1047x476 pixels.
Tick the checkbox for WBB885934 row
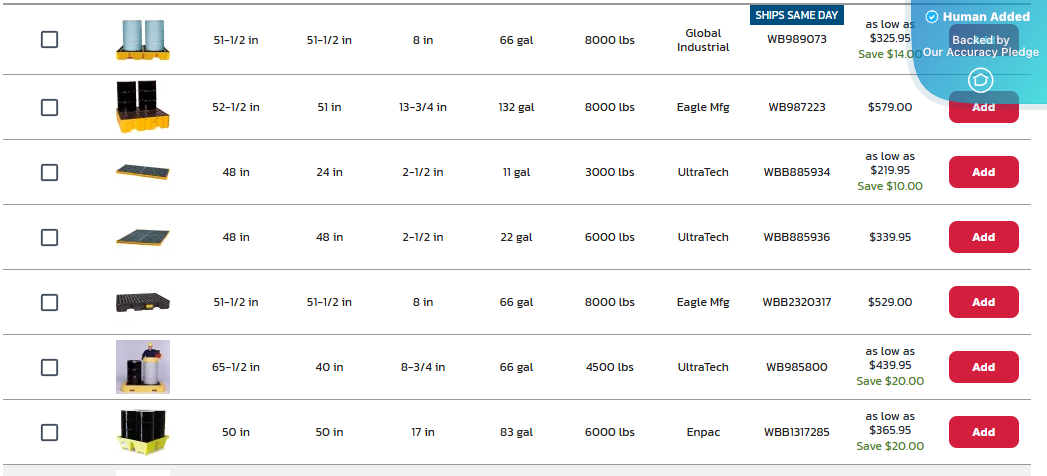pyautogui.click(x=49, y=172)
